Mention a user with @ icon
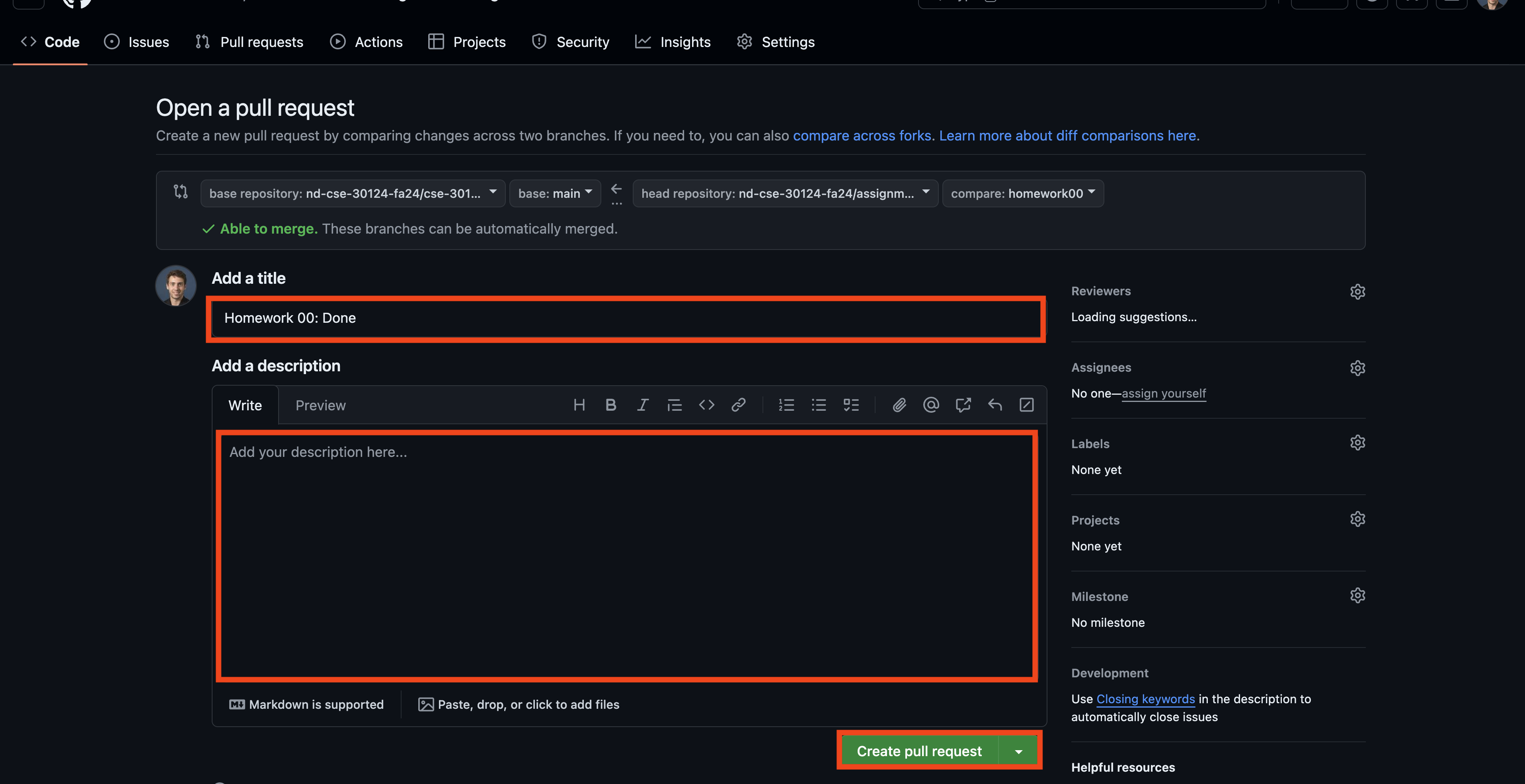The width and height of the screenshot is (1525, 784). 930,405
